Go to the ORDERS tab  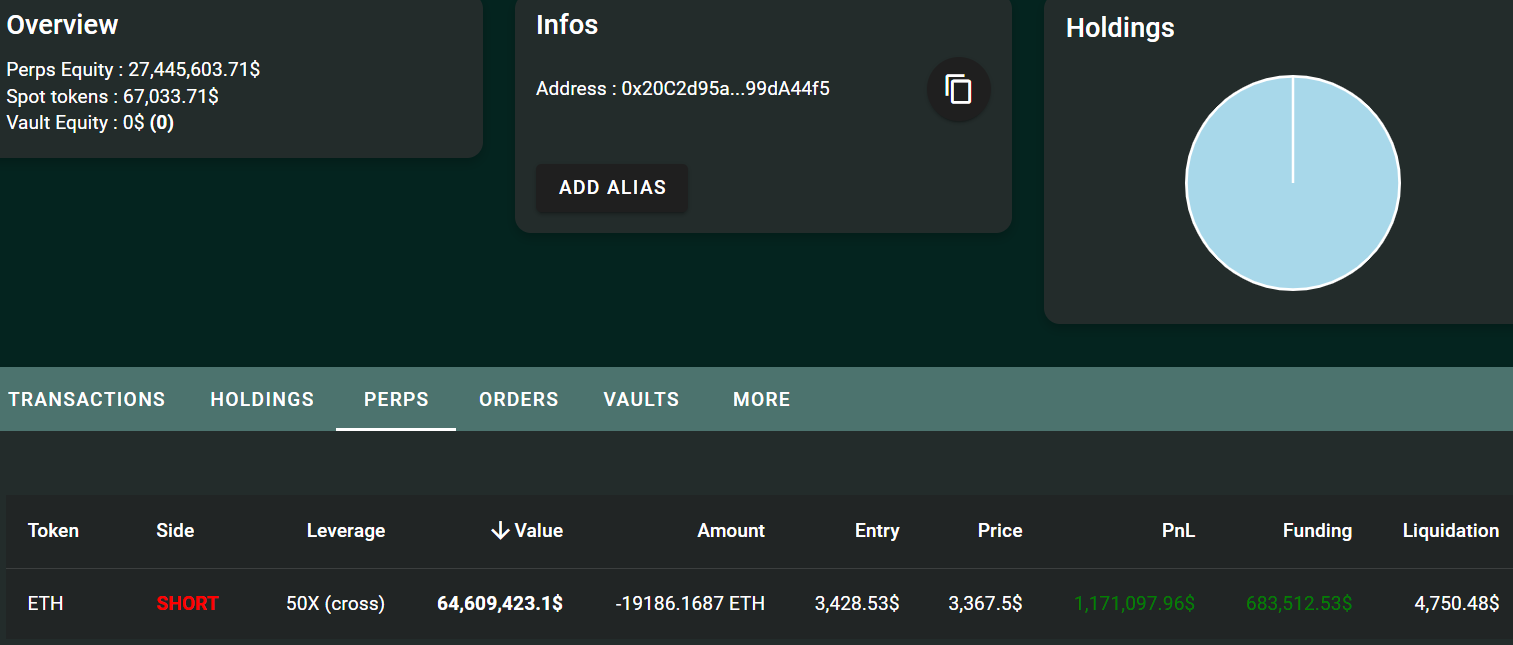(x=518, y=399)
